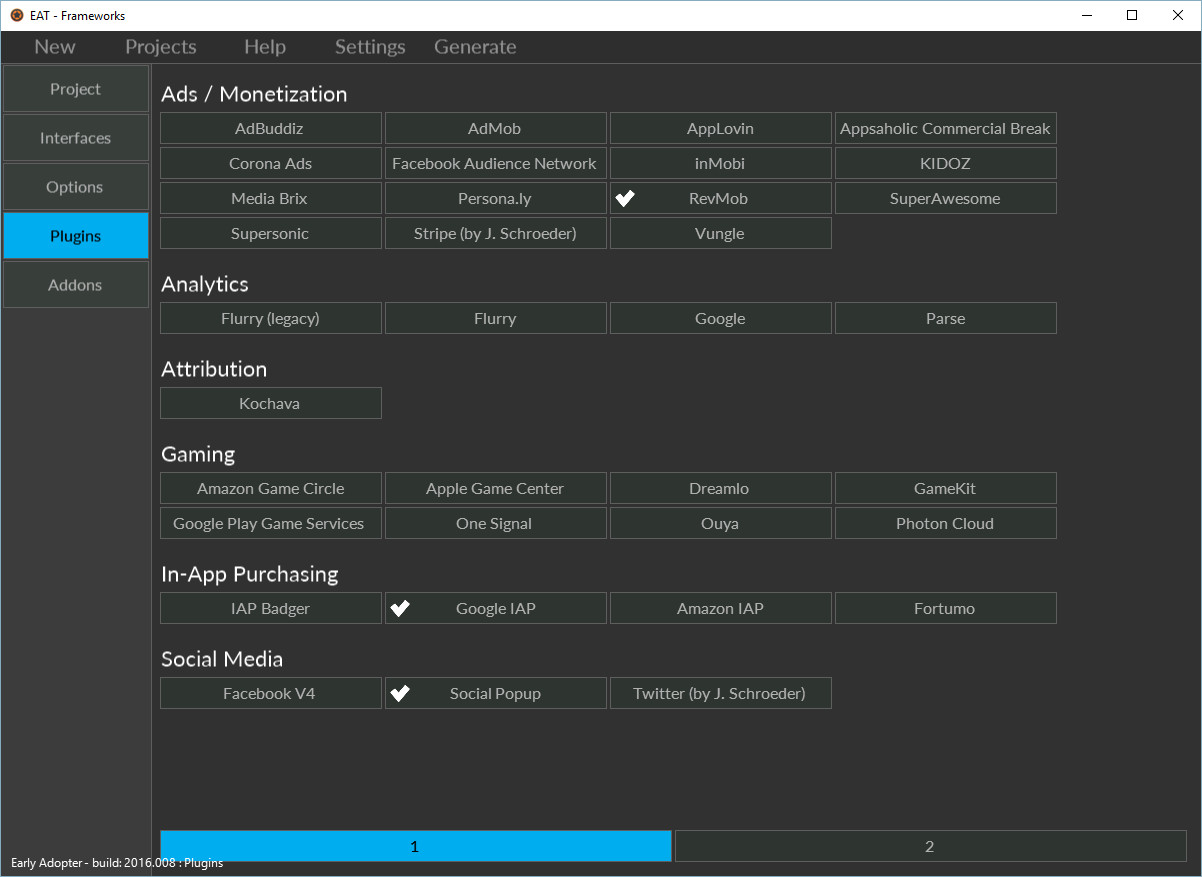Enable the Corona Ads plugin
Image resolution: width=1202 pixels, height=877 pixels.
[x=270, y=163]
